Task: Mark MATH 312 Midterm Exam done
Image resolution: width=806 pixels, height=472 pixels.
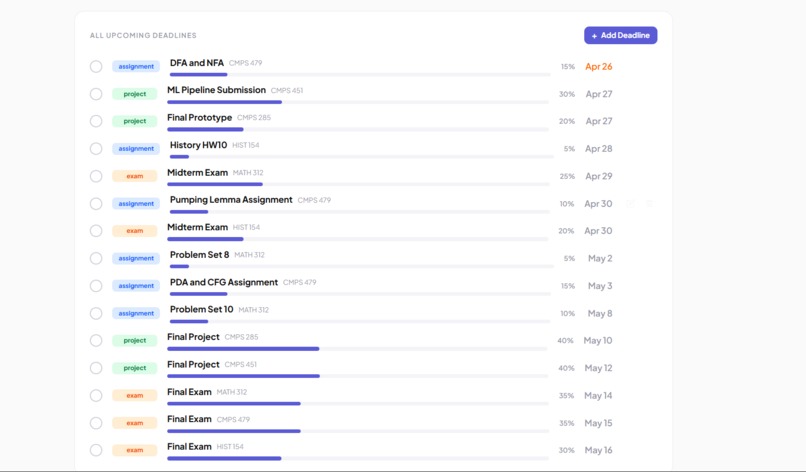Action: click(96, 176)
